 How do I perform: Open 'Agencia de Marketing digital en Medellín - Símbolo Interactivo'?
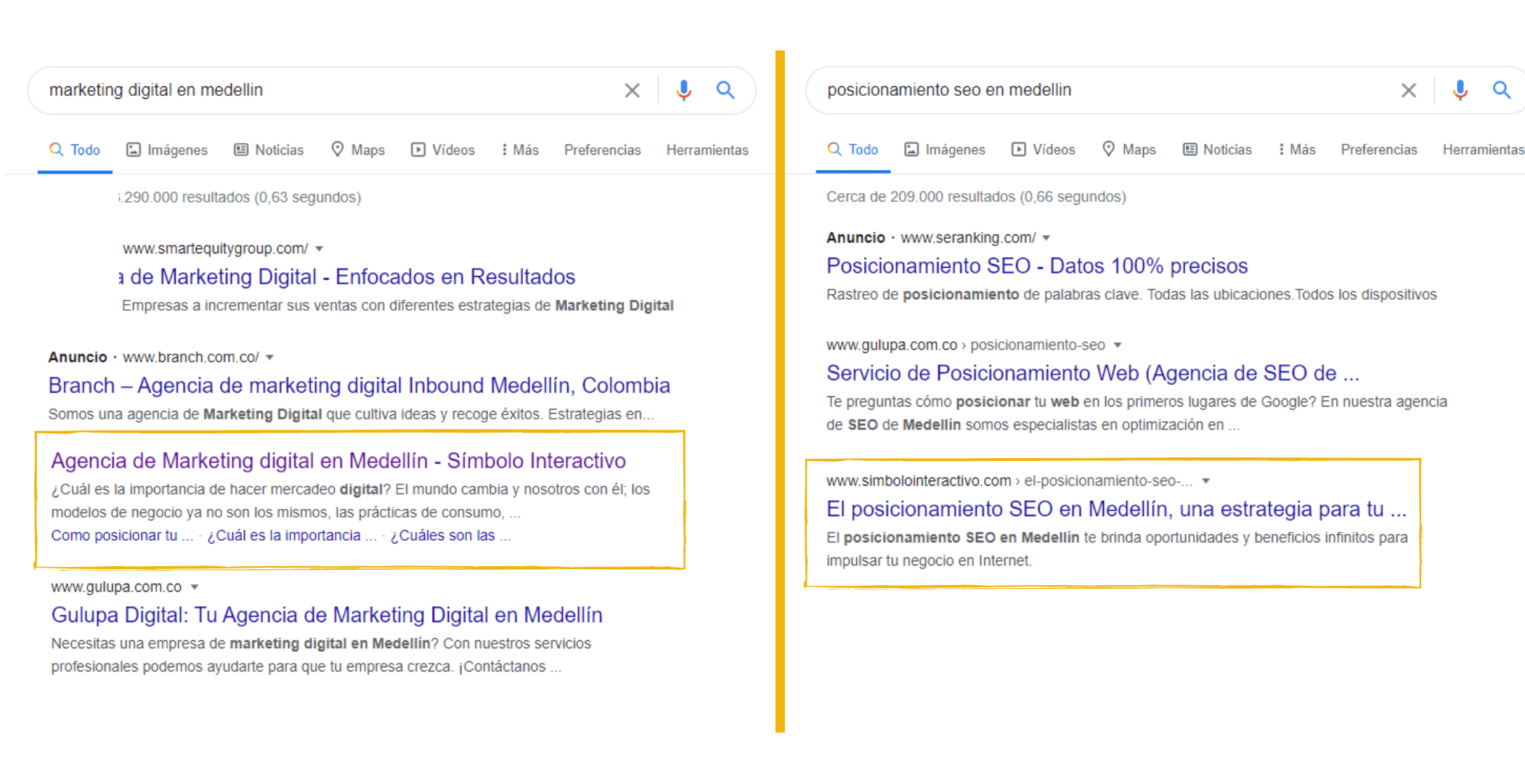tap(338, 461)
